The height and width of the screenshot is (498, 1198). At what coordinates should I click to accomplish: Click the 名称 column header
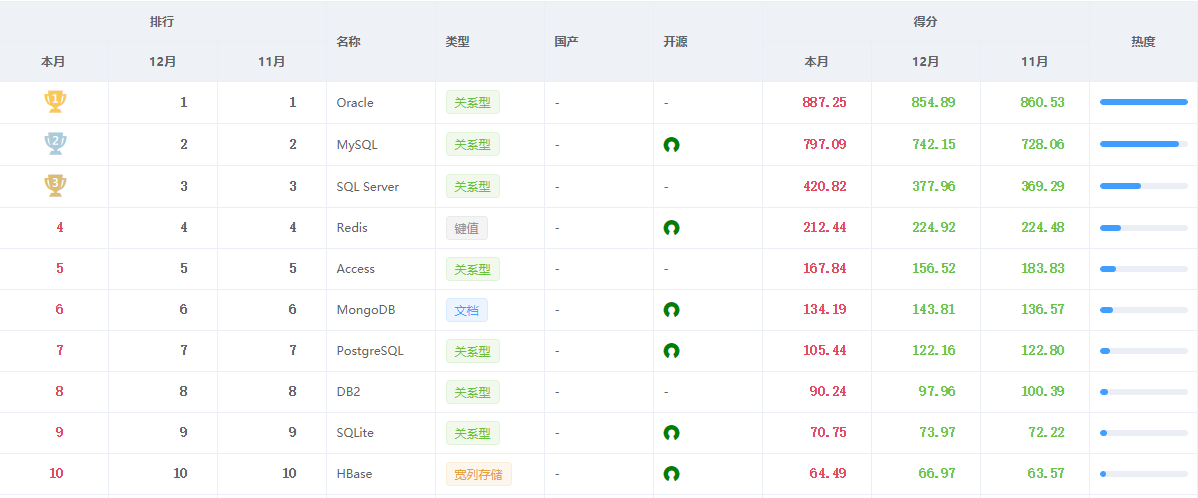click(x=348, y=42)
